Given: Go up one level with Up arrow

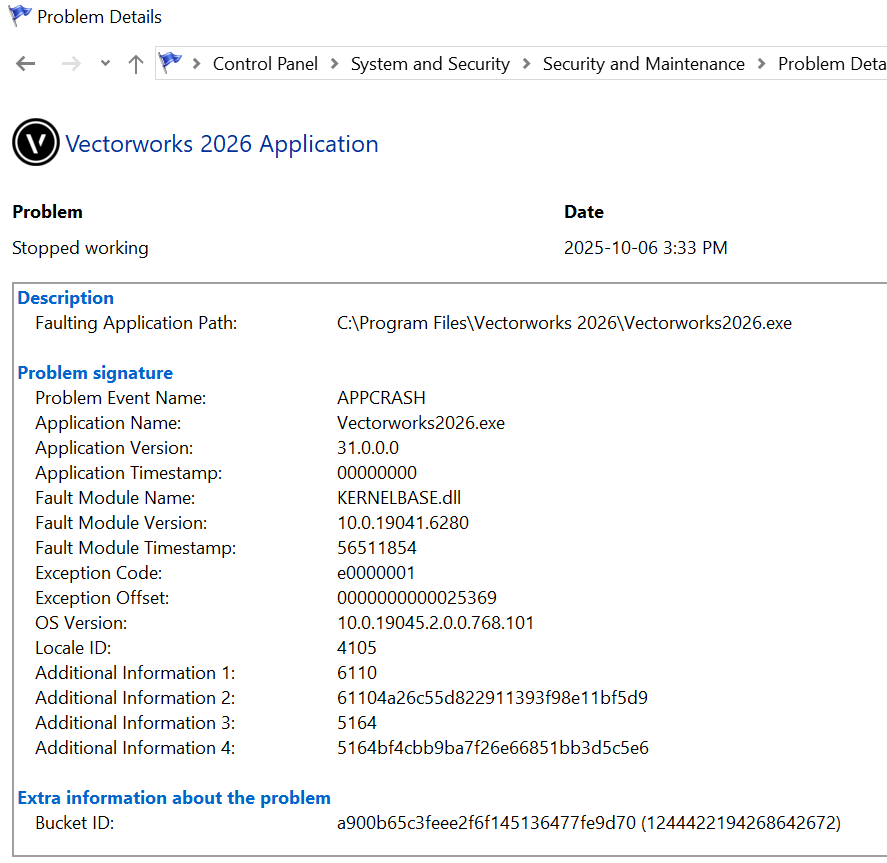Looking at the screenshot, I should click(136, 64).
